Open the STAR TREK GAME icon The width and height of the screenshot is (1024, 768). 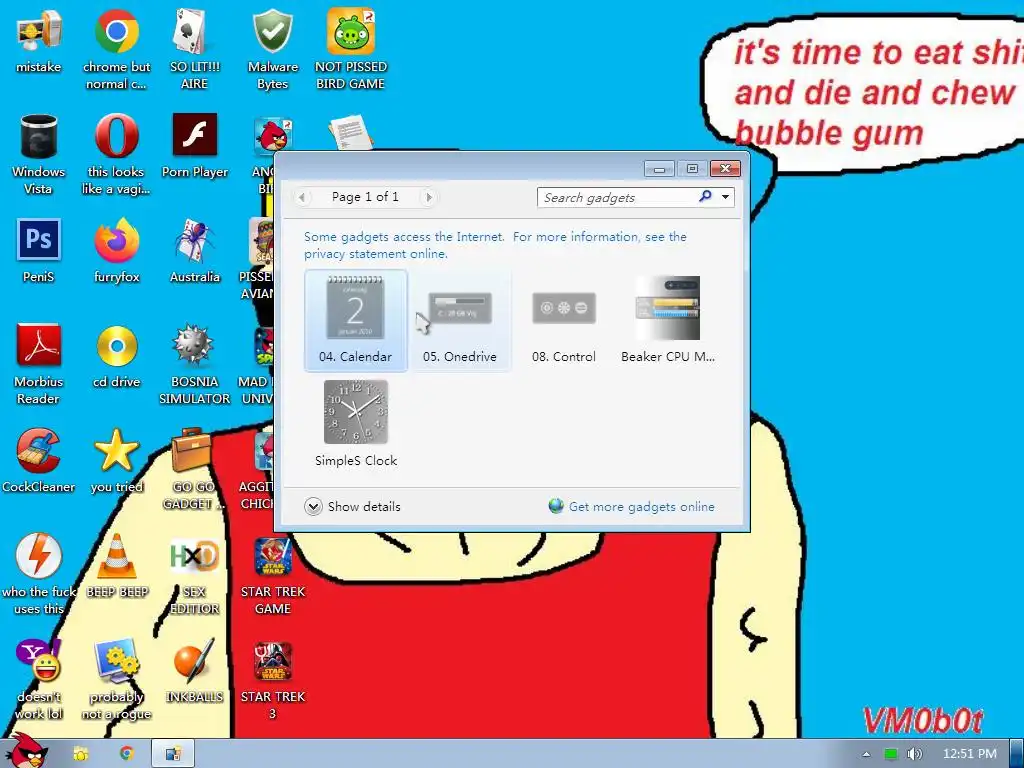(272, 575)
